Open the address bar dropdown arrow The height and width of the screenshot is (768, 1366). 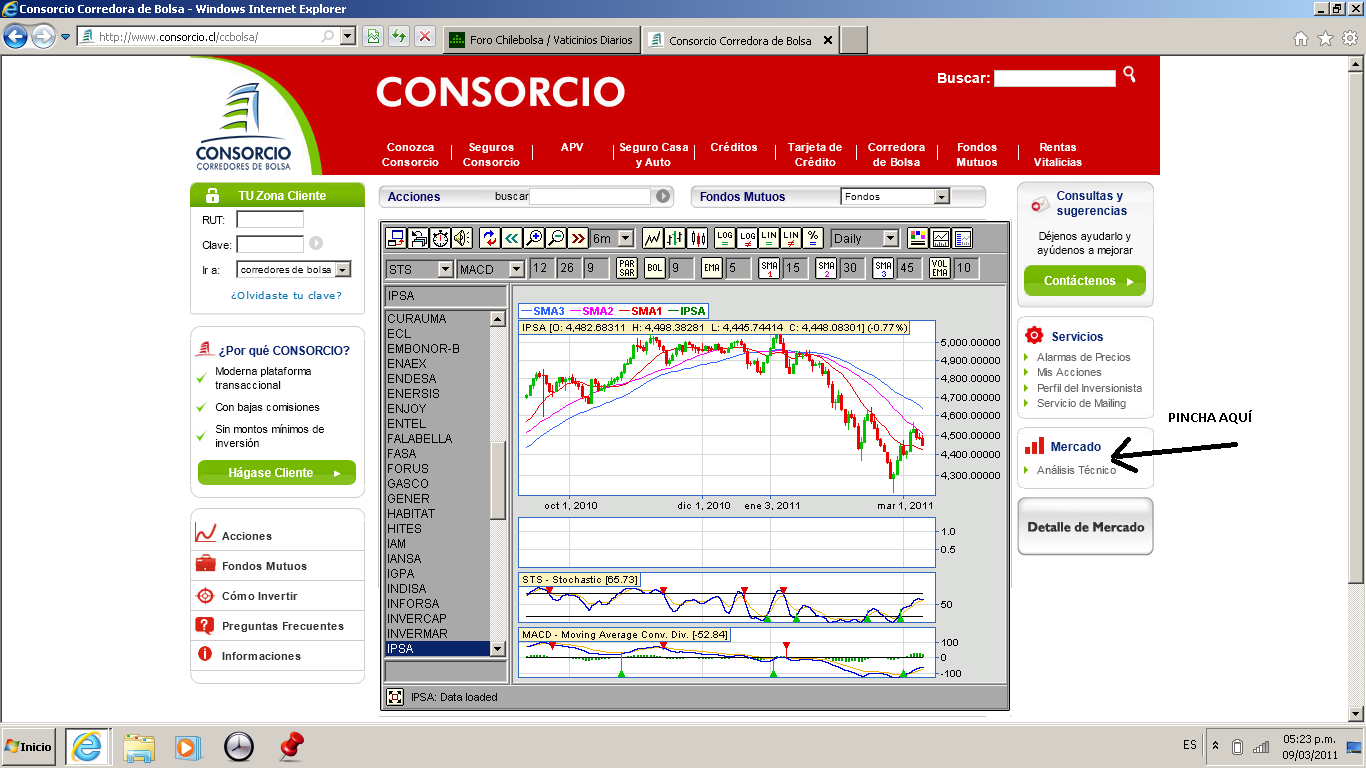[348, 37]
